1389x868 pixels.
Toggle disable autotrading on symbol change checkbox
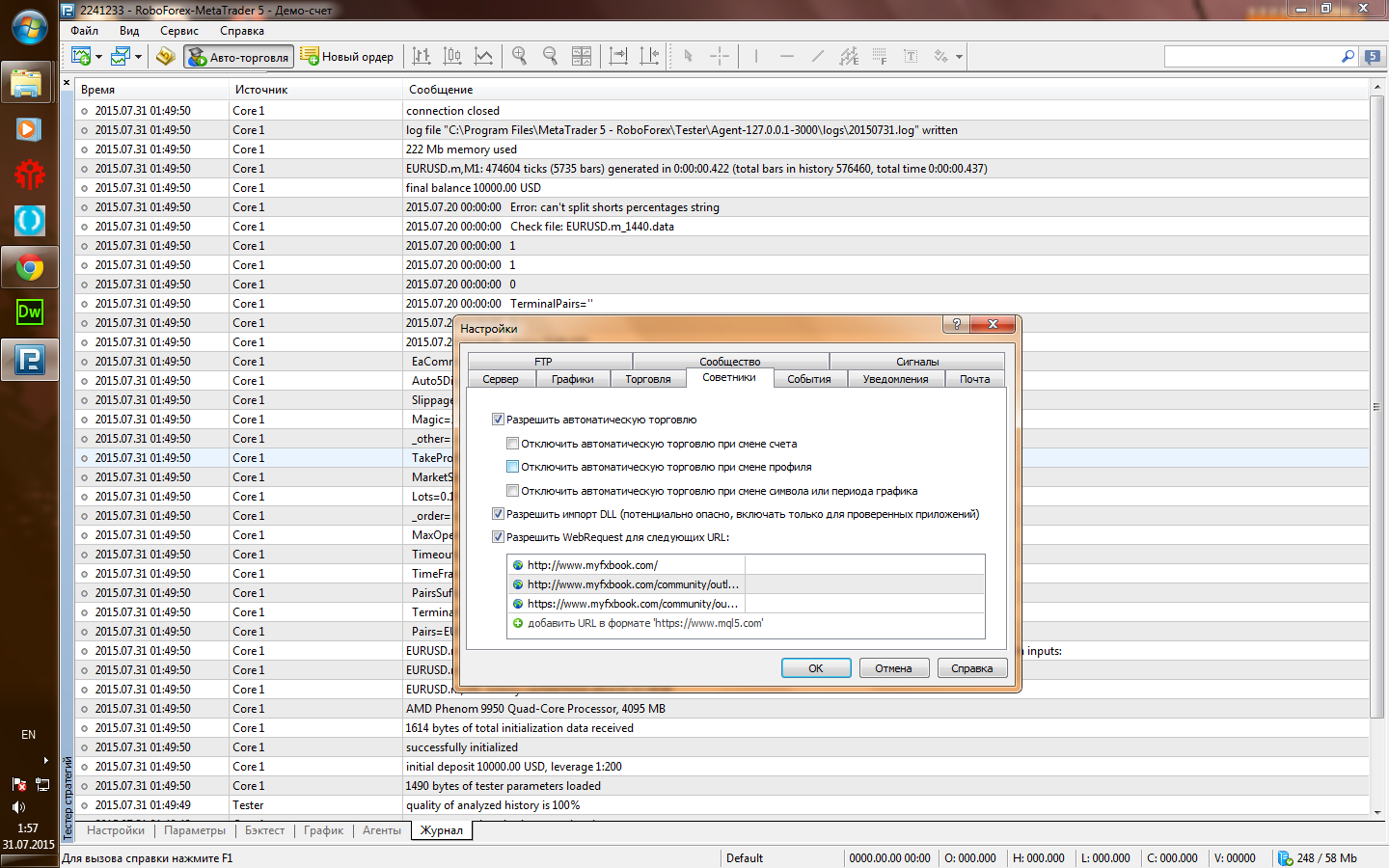[512, 491]
